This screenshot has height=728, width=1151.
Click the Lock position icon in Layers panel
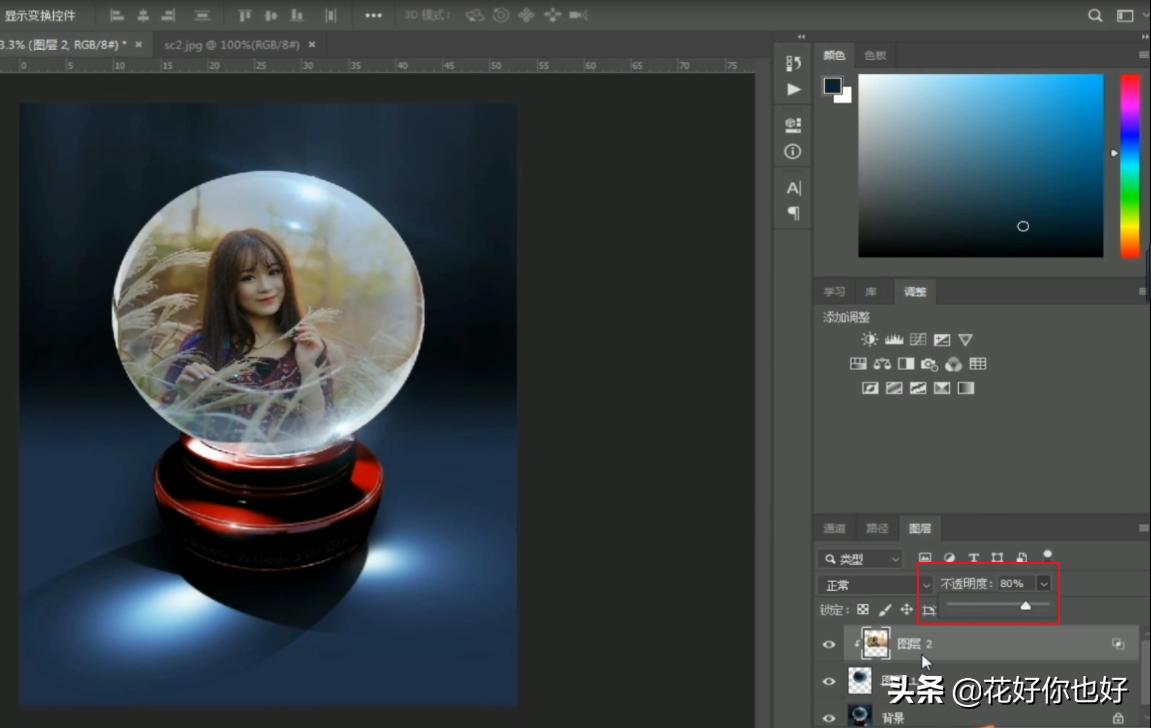(906, 610)
